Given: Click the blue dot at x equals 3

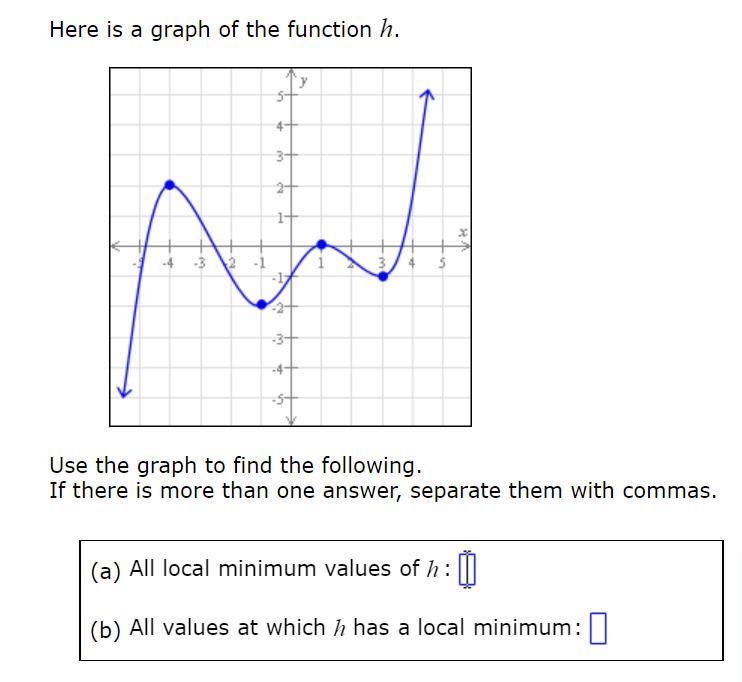Looking at the screenshot, I should click(x=383, y=276).
